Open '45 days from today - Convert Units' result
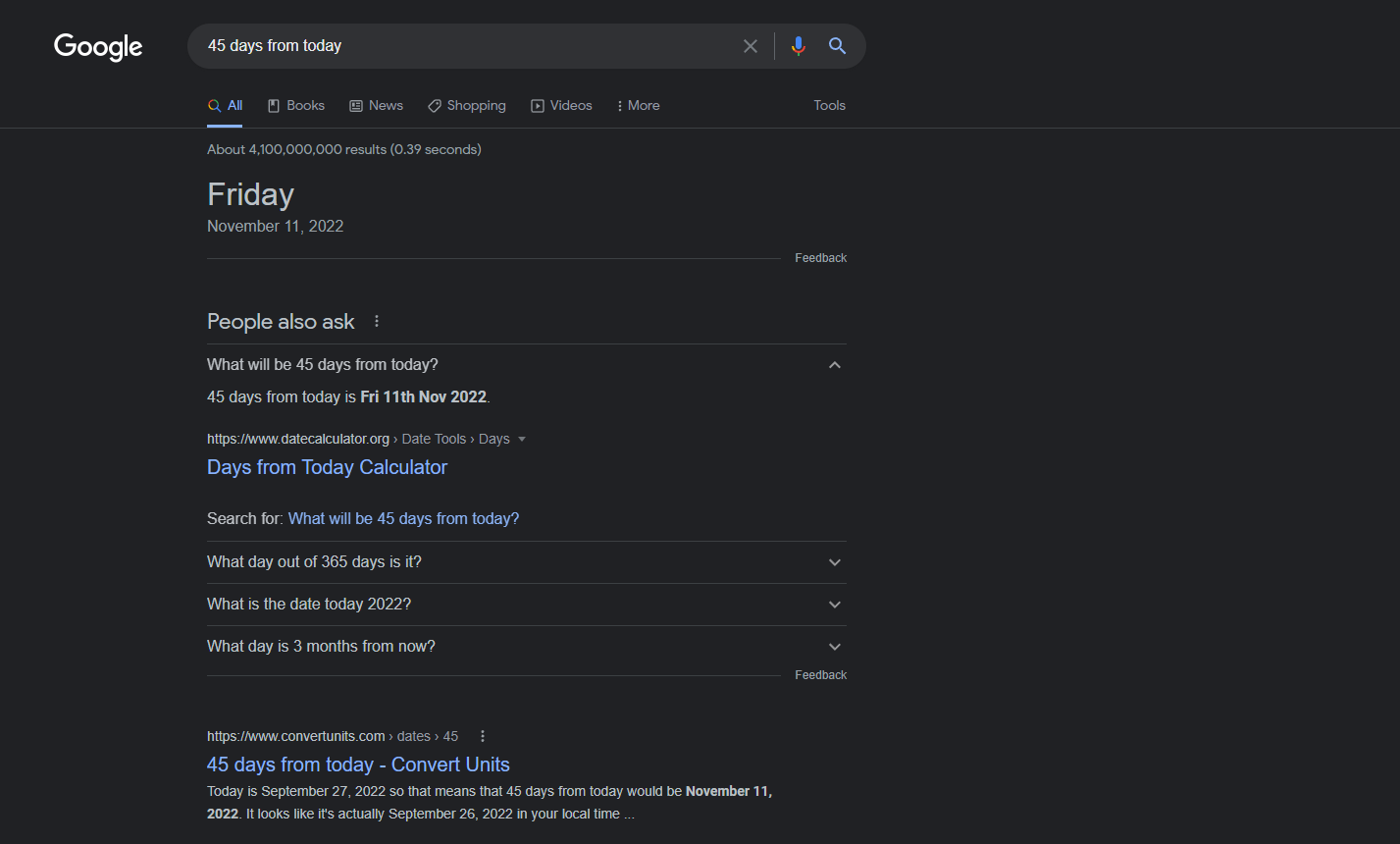Screen dimensions: 1400x844 tap(358, 765)
